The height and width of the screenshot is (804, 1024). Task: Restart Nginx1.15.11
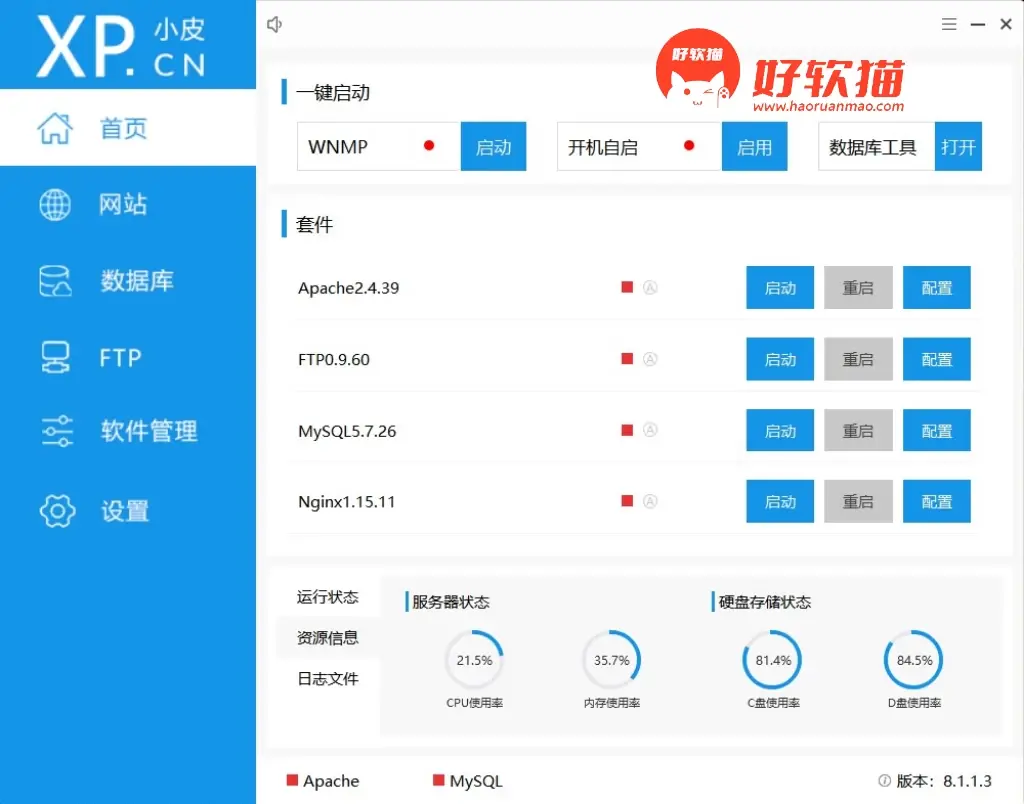[858, 502]
